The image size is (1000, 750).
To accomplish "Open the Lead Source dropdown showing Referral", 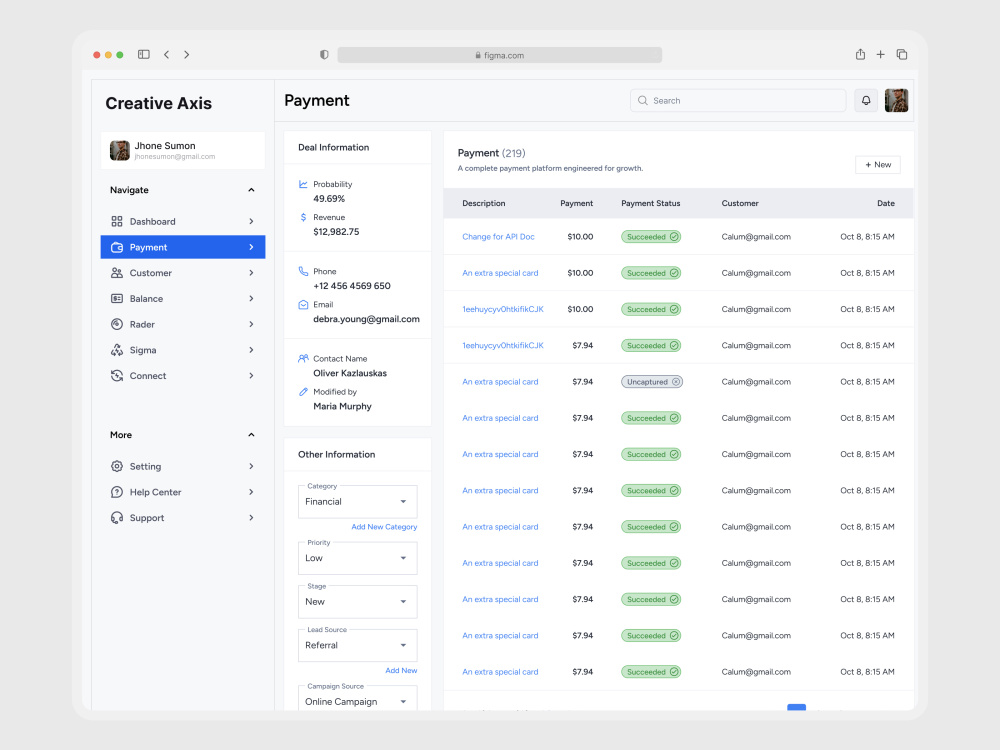I will pyautogui.click(x=357, y=645).
